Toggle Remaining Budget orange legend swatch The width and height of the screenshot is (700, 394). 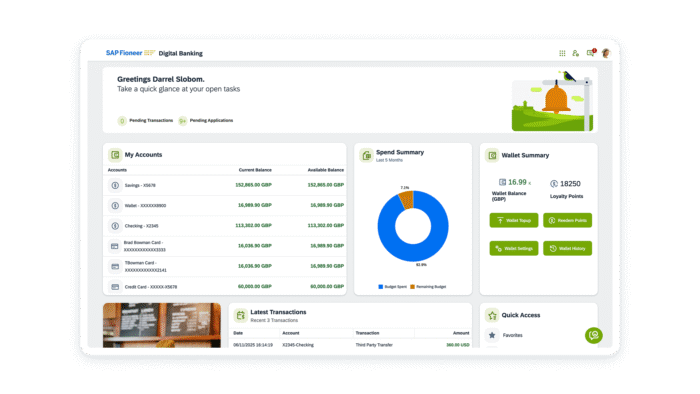click(412, 287)
